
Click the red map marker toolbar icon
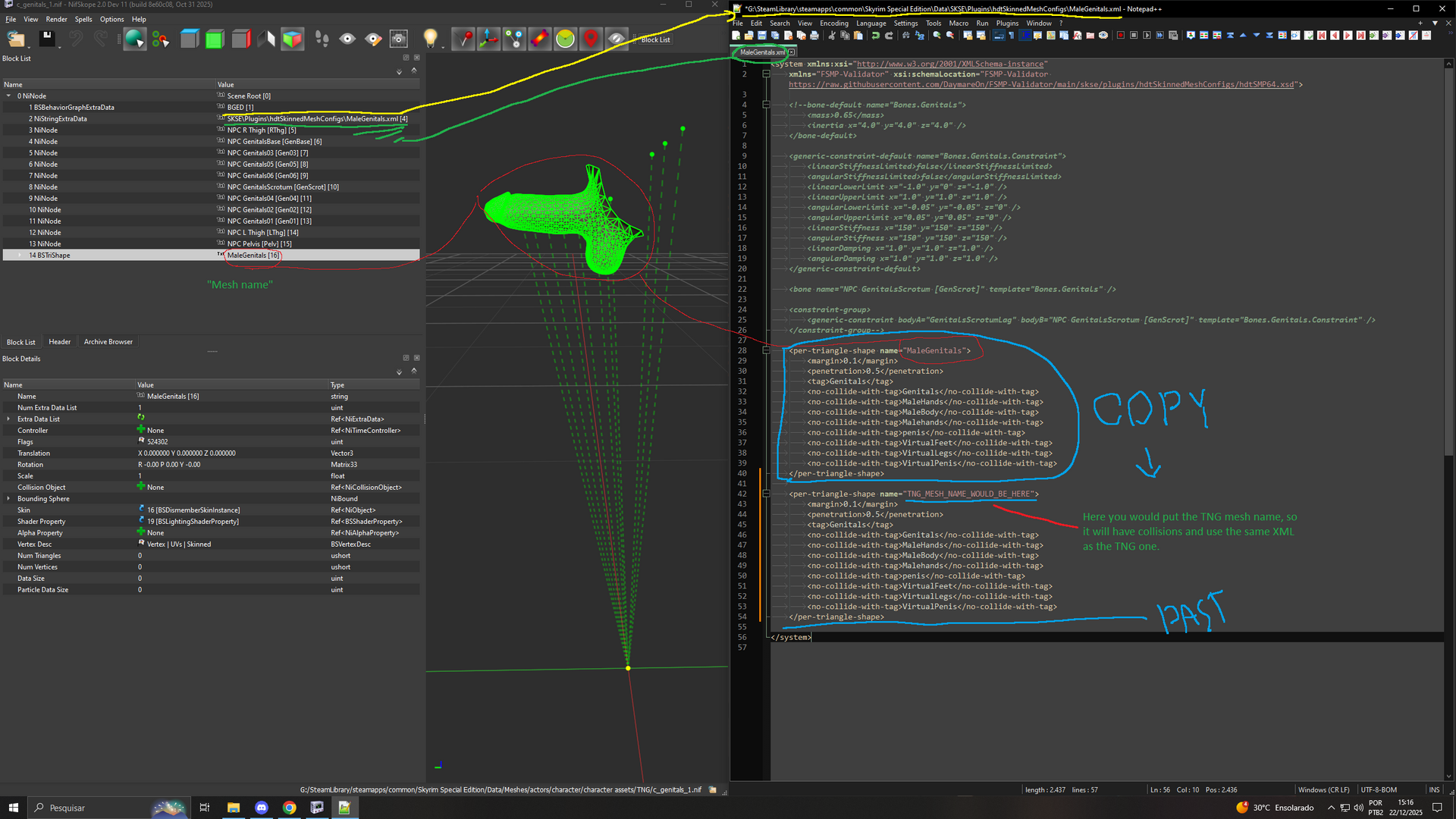[x=591, y=38]
